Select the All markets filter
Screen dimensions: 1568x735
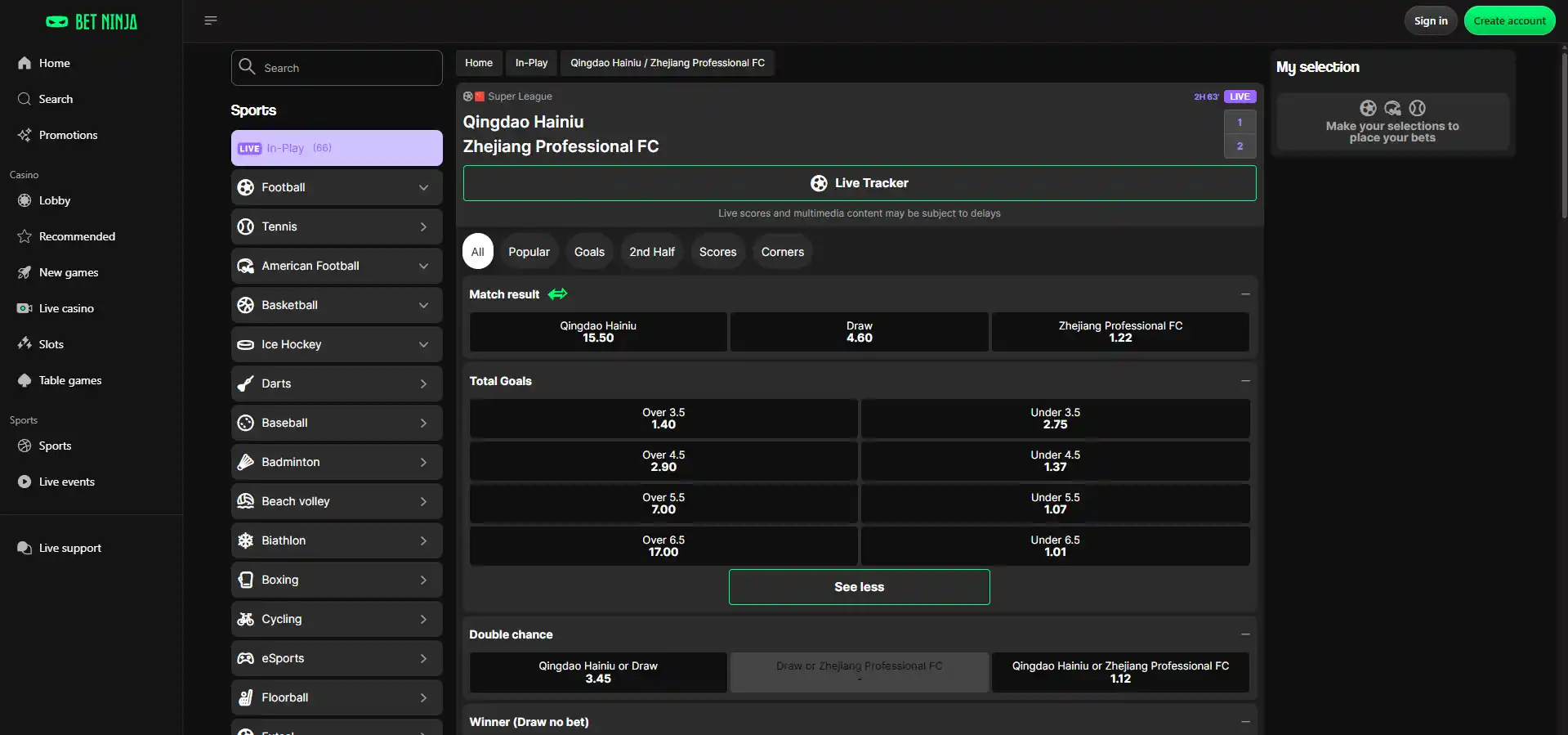pos(478,252)
